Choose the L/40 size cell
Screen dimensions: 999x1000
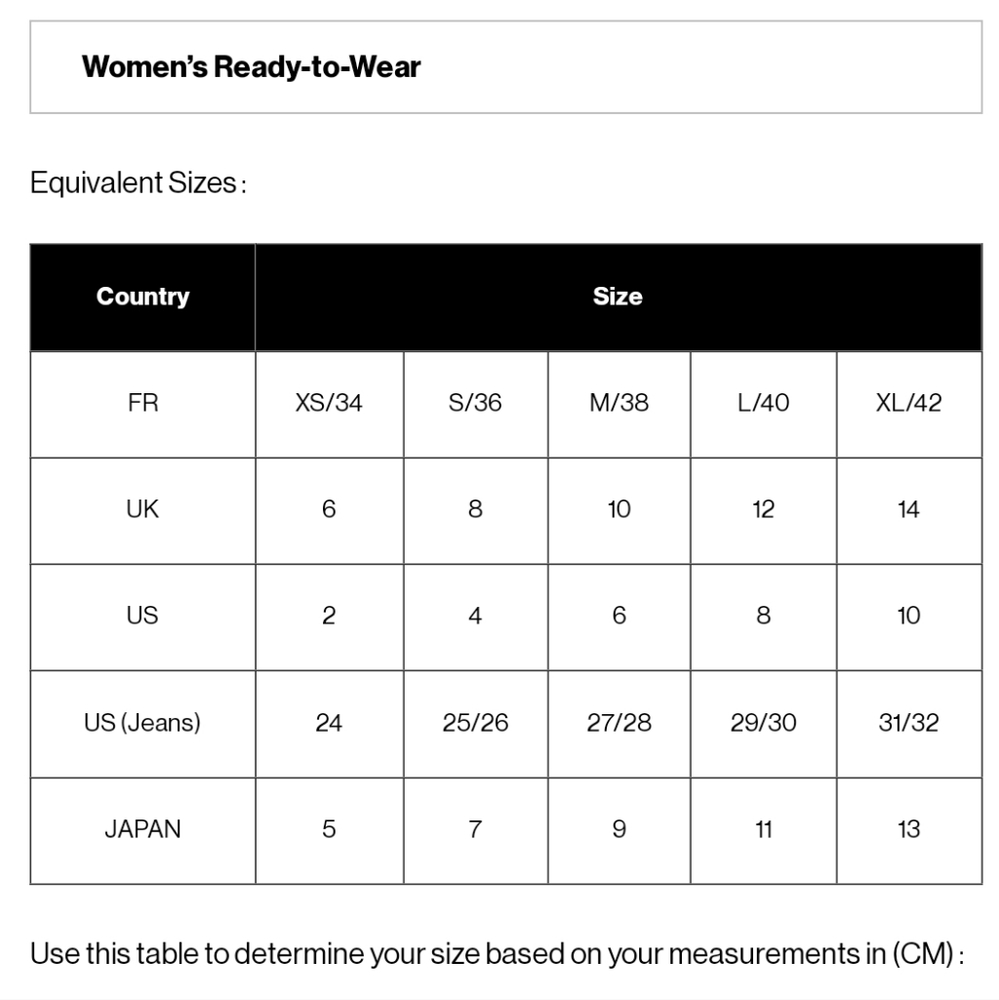point(763,404)
